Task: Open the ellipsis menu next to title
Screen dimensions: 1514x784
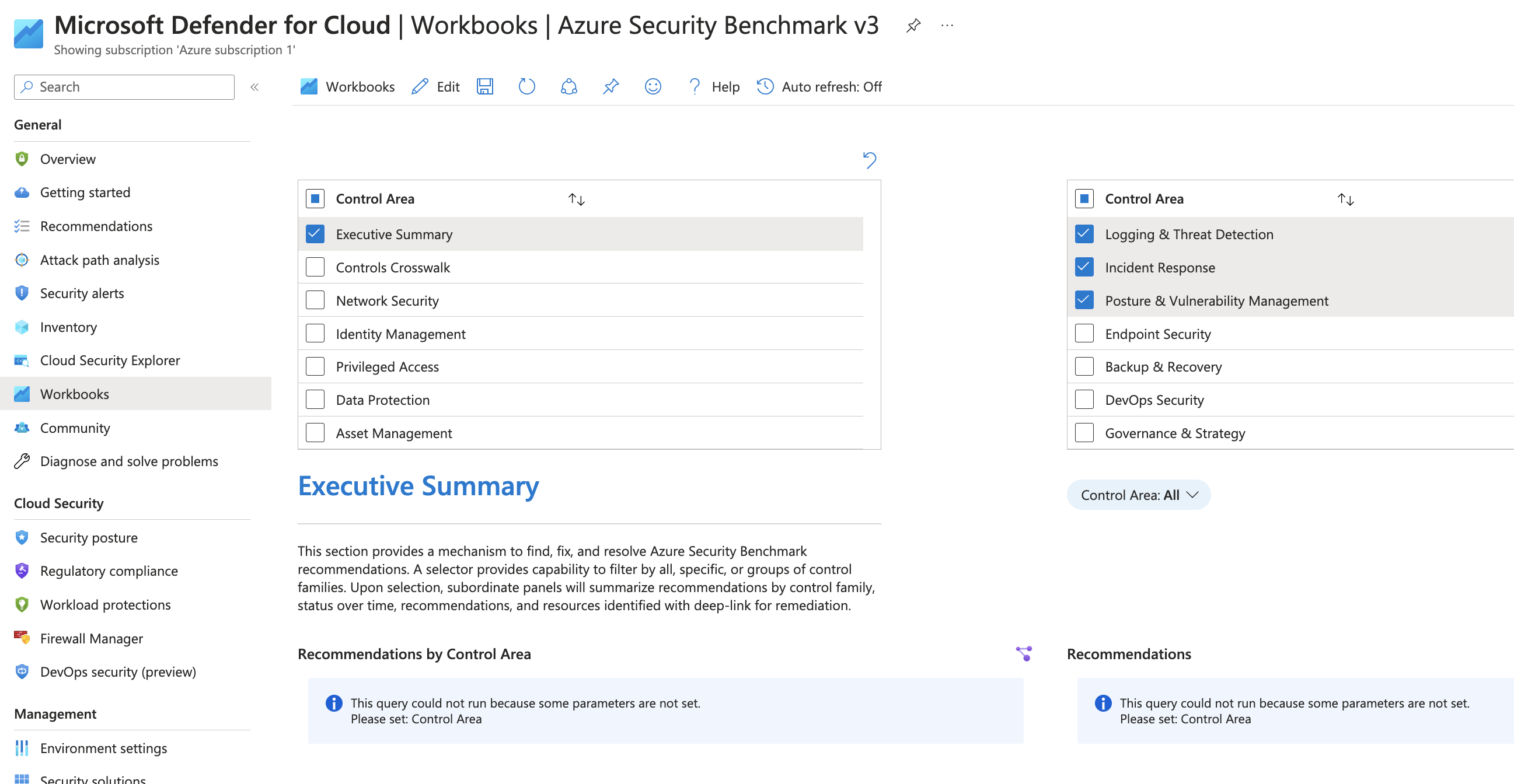Action: coord(947,26)
